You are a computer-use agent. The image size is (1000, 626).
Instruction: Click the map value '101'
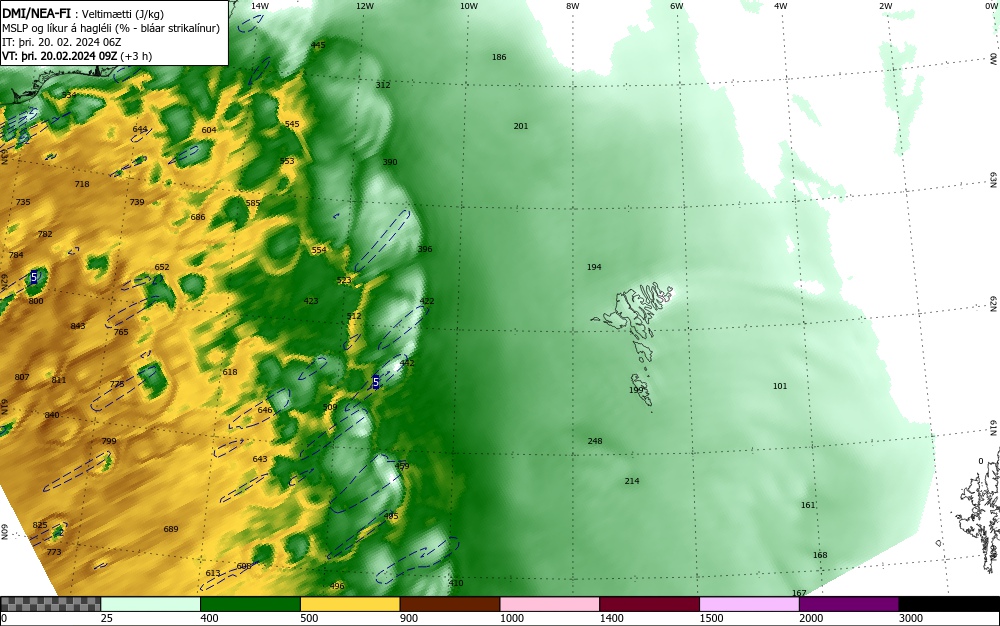[x=780, y=386]
